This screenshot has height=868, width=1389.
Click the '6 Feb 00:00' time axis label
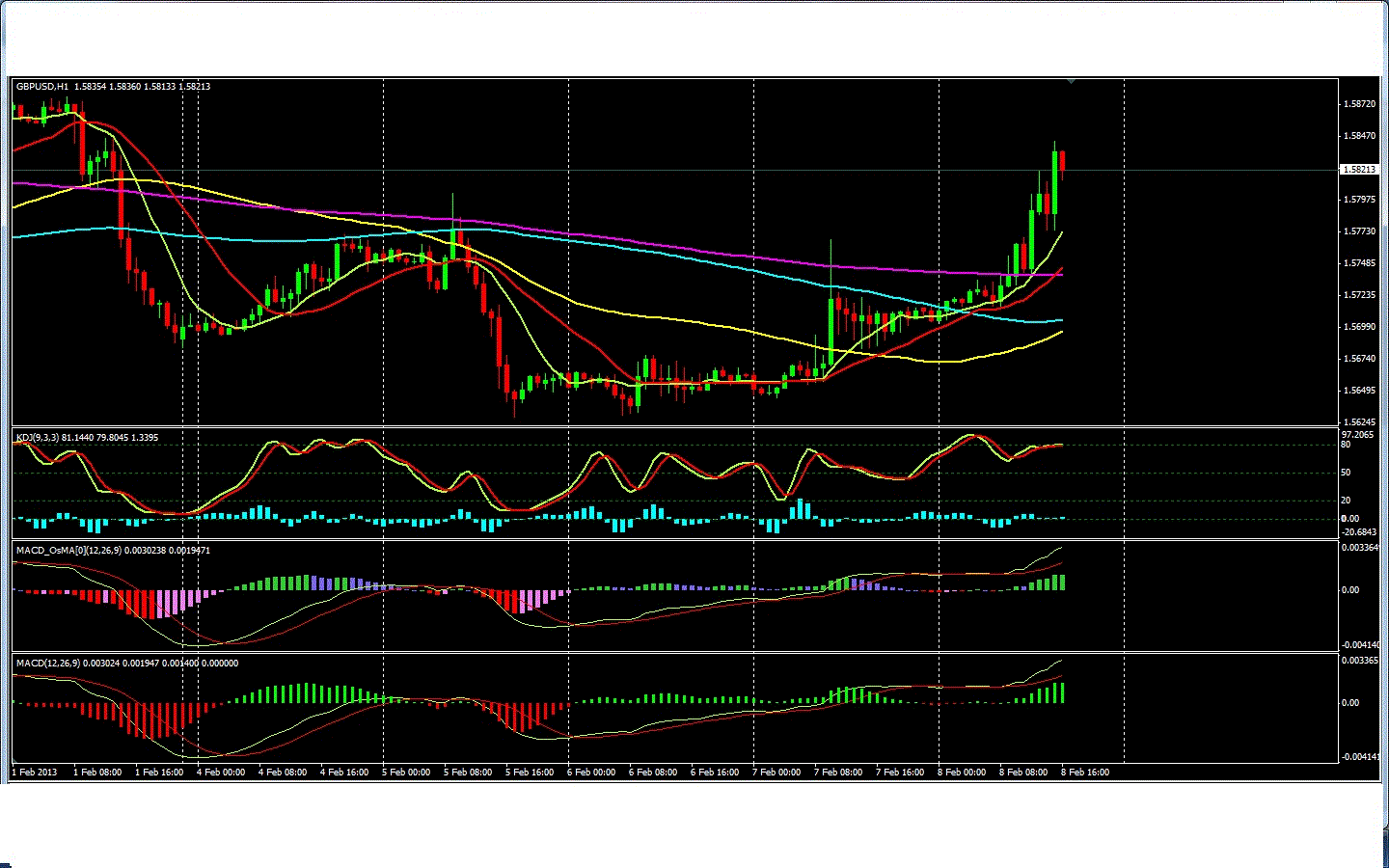click(591, 773)
